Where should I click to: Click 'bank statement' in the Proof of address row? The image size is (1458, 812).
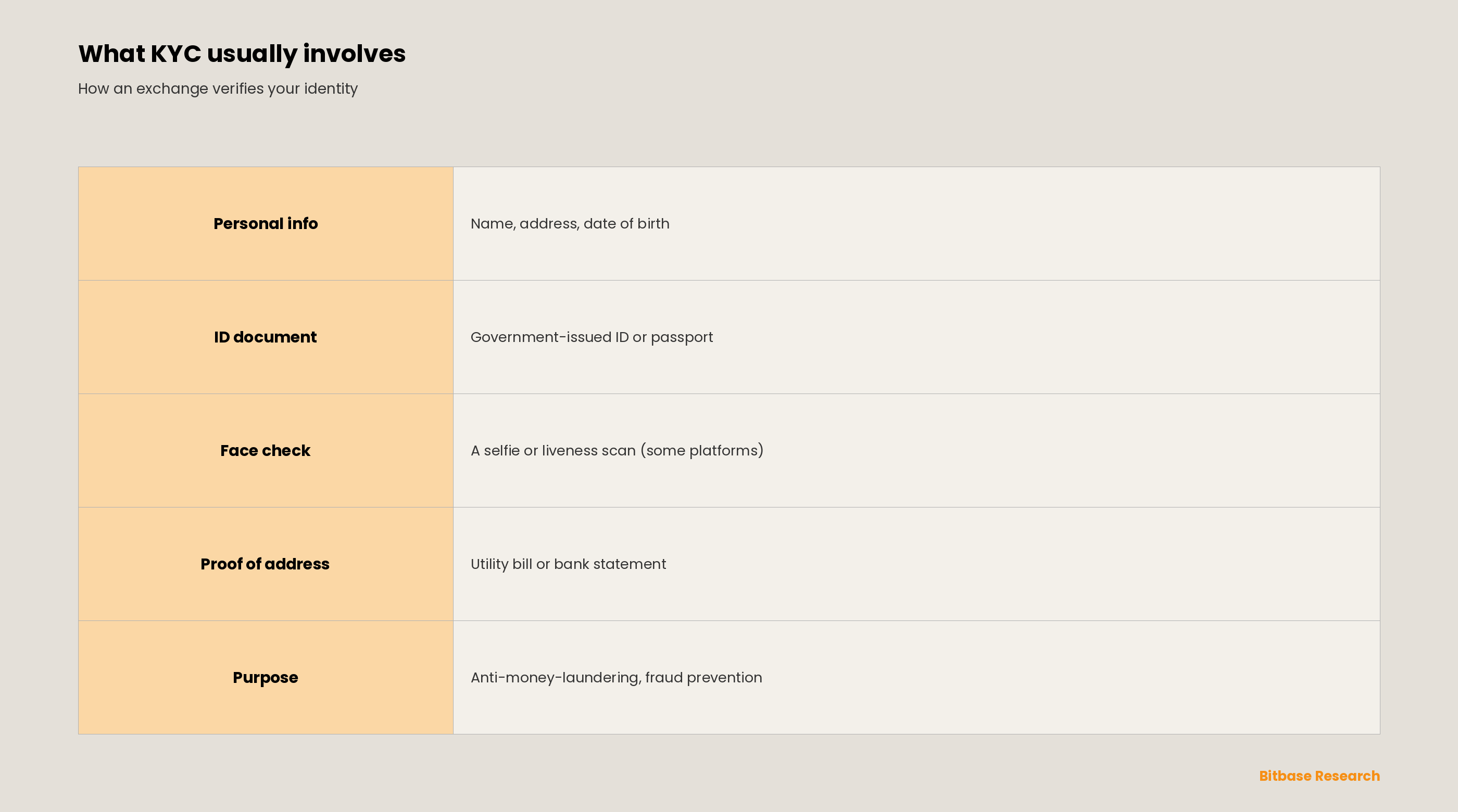[610, 564]
